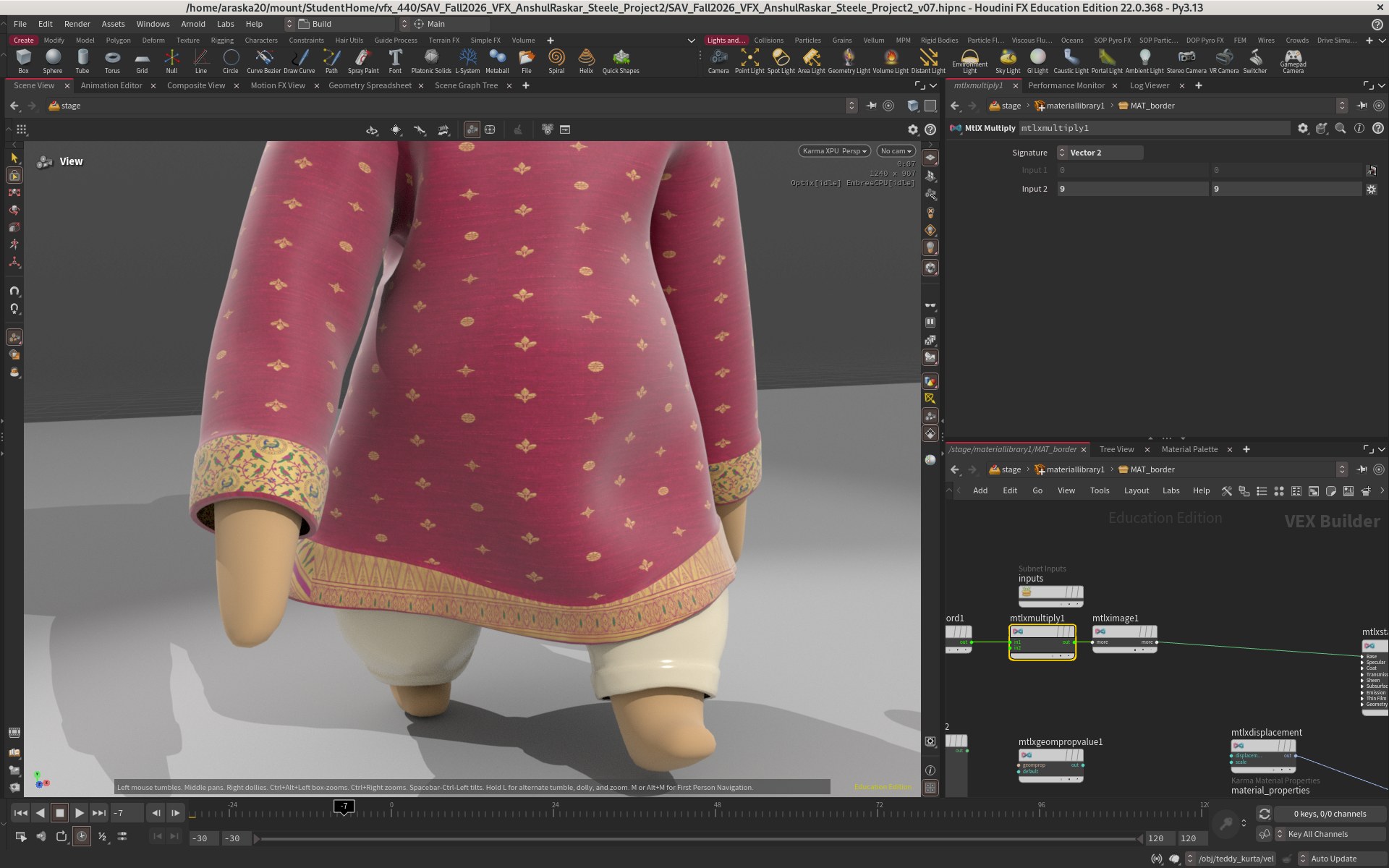1389x868 pixels.
Task: Click the Play forward button
Action: point(80,813)
